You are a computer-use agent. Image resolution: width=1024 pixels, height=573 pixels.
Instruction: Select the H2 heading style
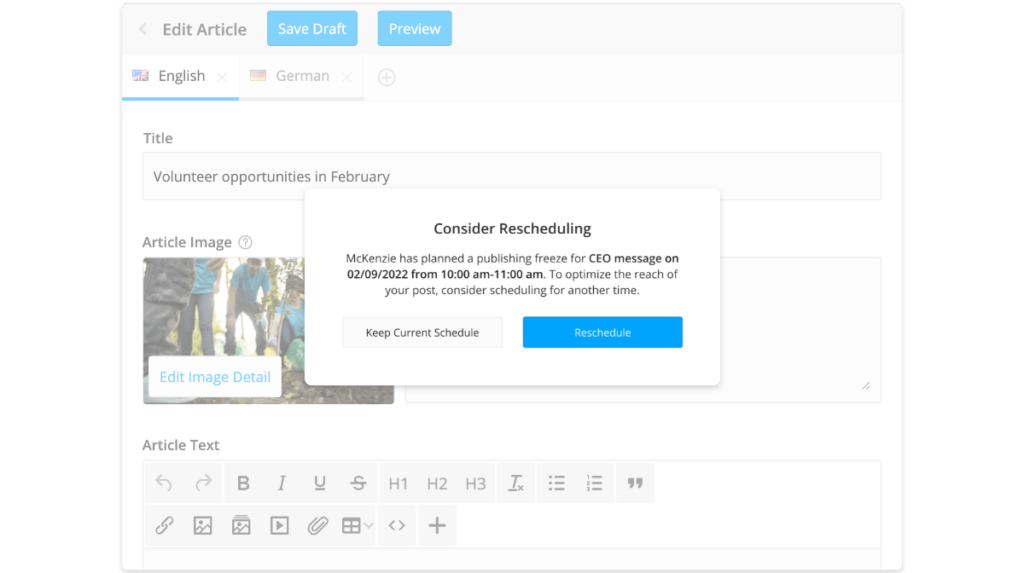tap(437, 483)
